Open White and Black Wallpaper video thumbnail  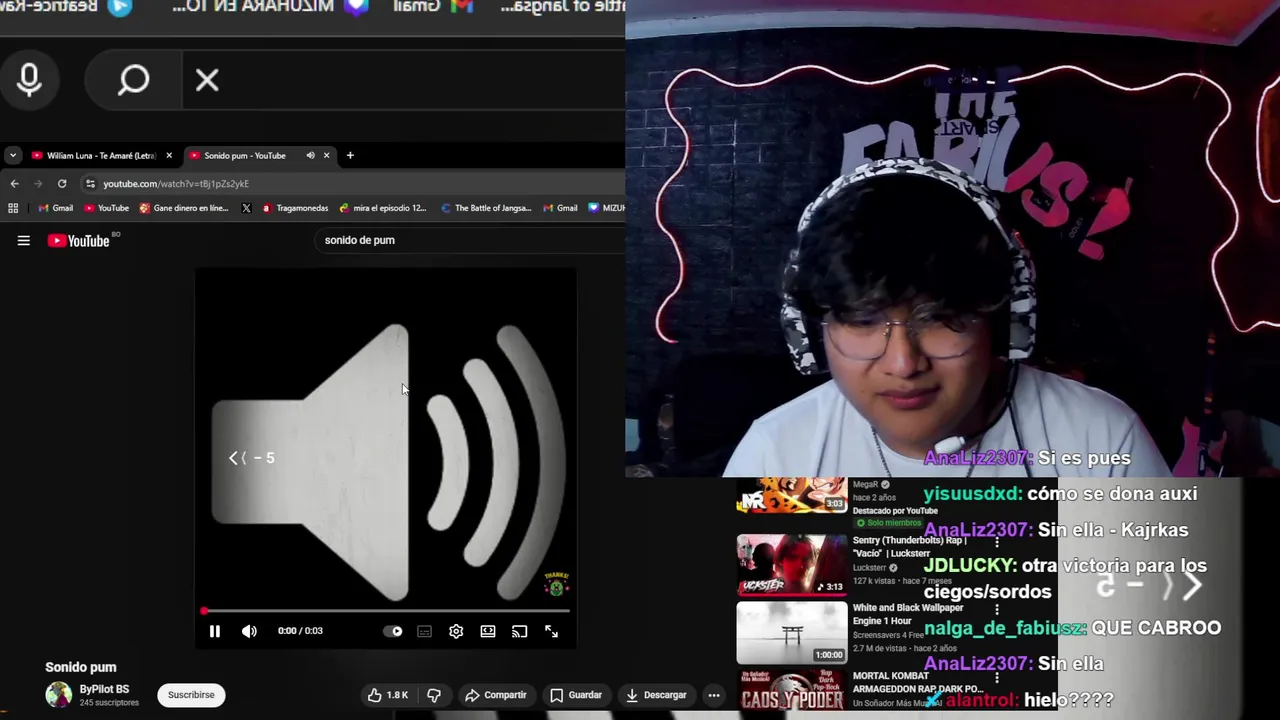[791, 632]
